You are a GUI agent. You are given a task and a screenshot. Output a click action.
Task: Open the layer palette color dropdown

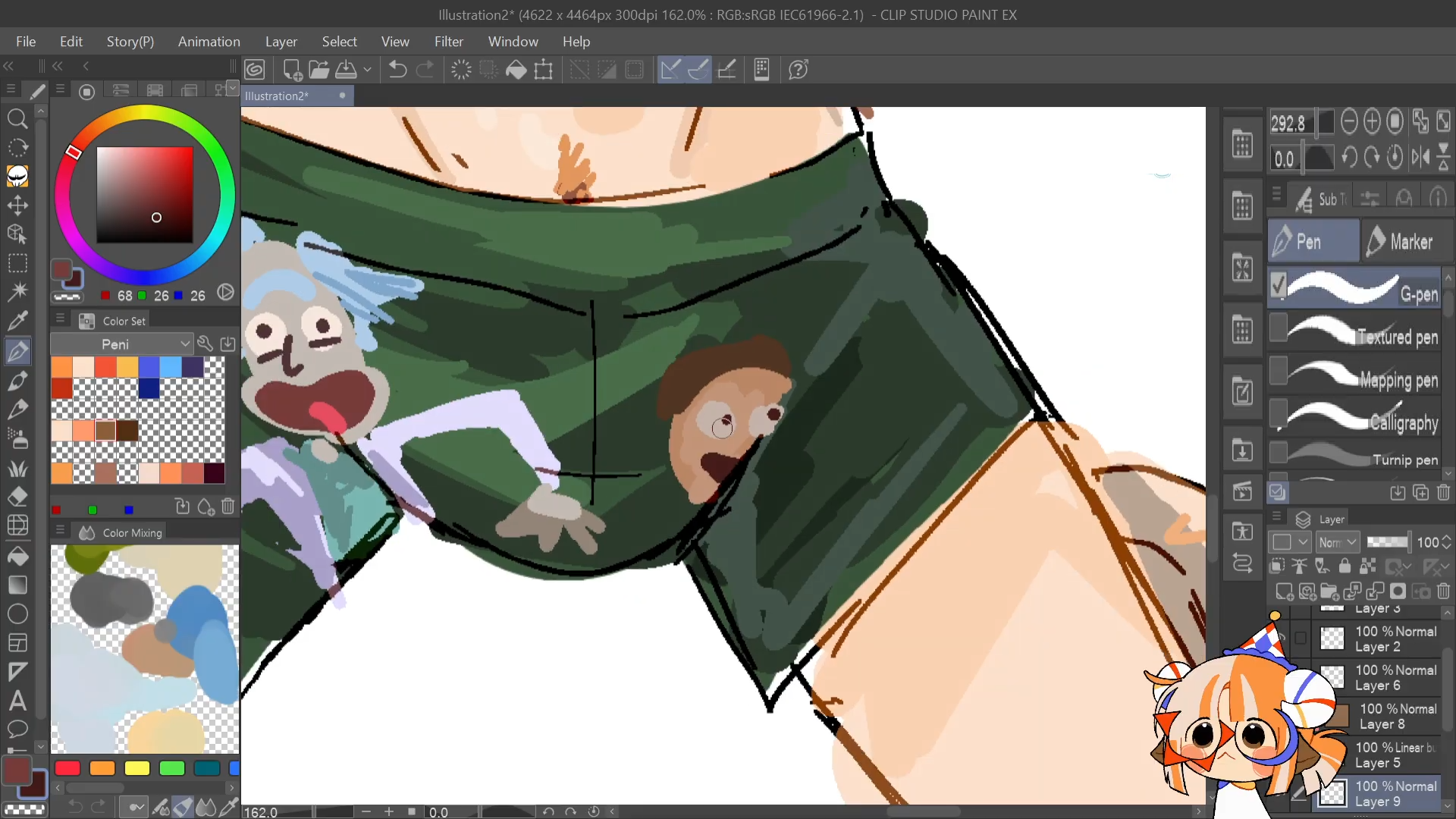[x=1290, y=542]
